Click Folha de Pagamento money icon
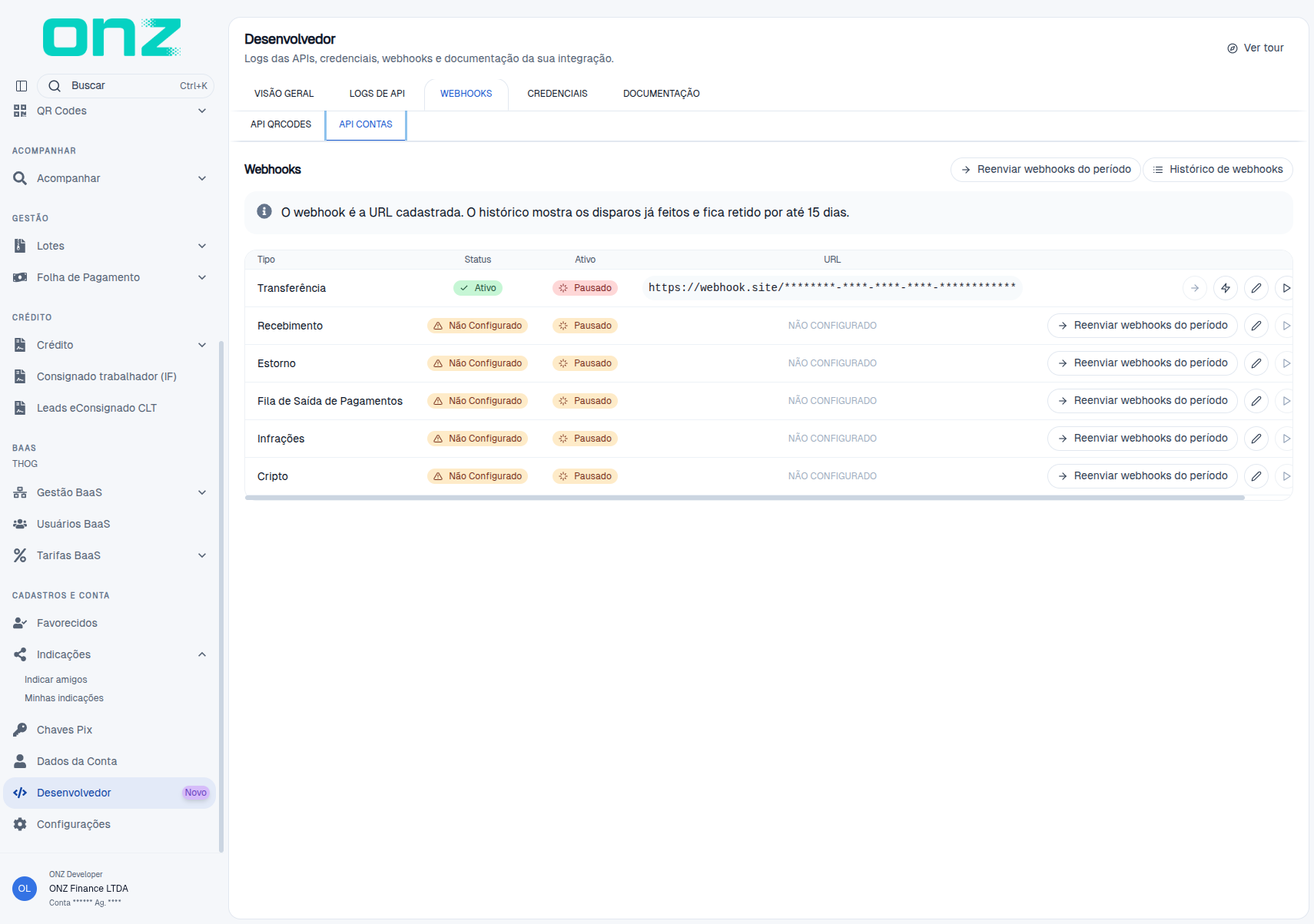This screenshot has width=1314, height=924. tap(20, 277)
